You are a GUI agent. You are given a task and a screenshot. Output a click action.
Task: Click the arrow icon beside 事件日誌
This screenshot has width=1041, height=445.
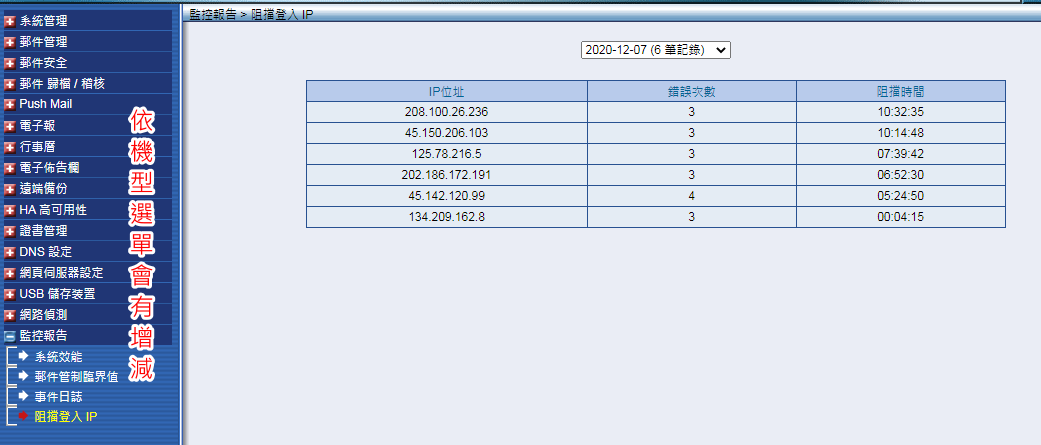[24, 396]
